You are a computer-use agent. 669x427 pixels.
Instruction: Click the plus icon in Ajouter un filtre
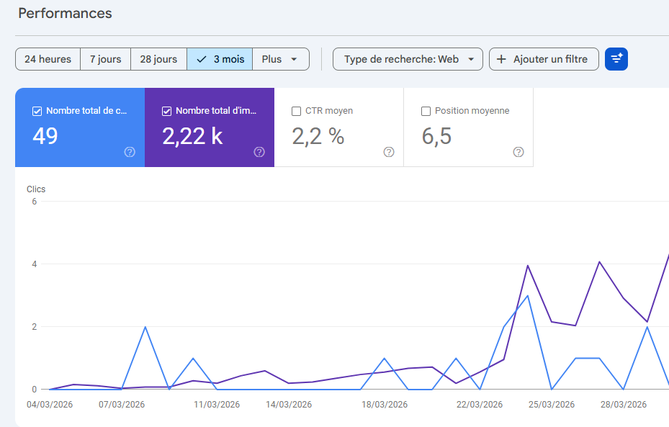[x=502, y=59]
